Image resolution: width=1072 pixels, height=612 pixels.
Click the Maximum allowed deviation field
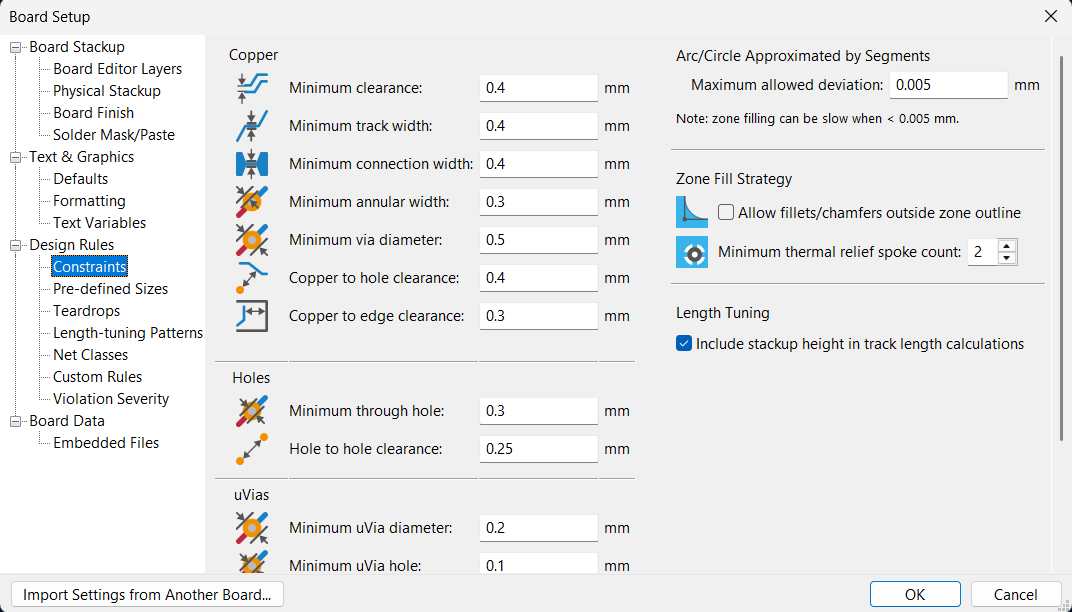coord(948,85)
